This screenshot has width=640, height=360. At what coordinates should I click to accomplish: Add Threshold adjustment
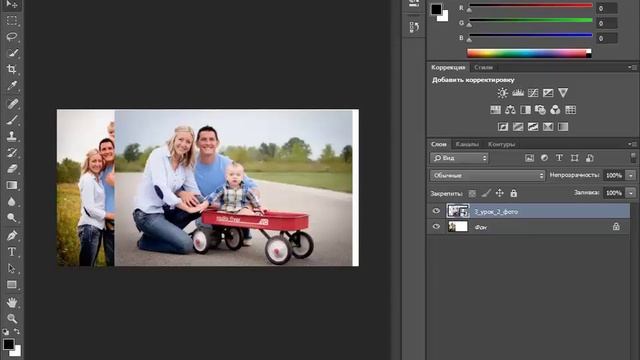tap(533, 127)
